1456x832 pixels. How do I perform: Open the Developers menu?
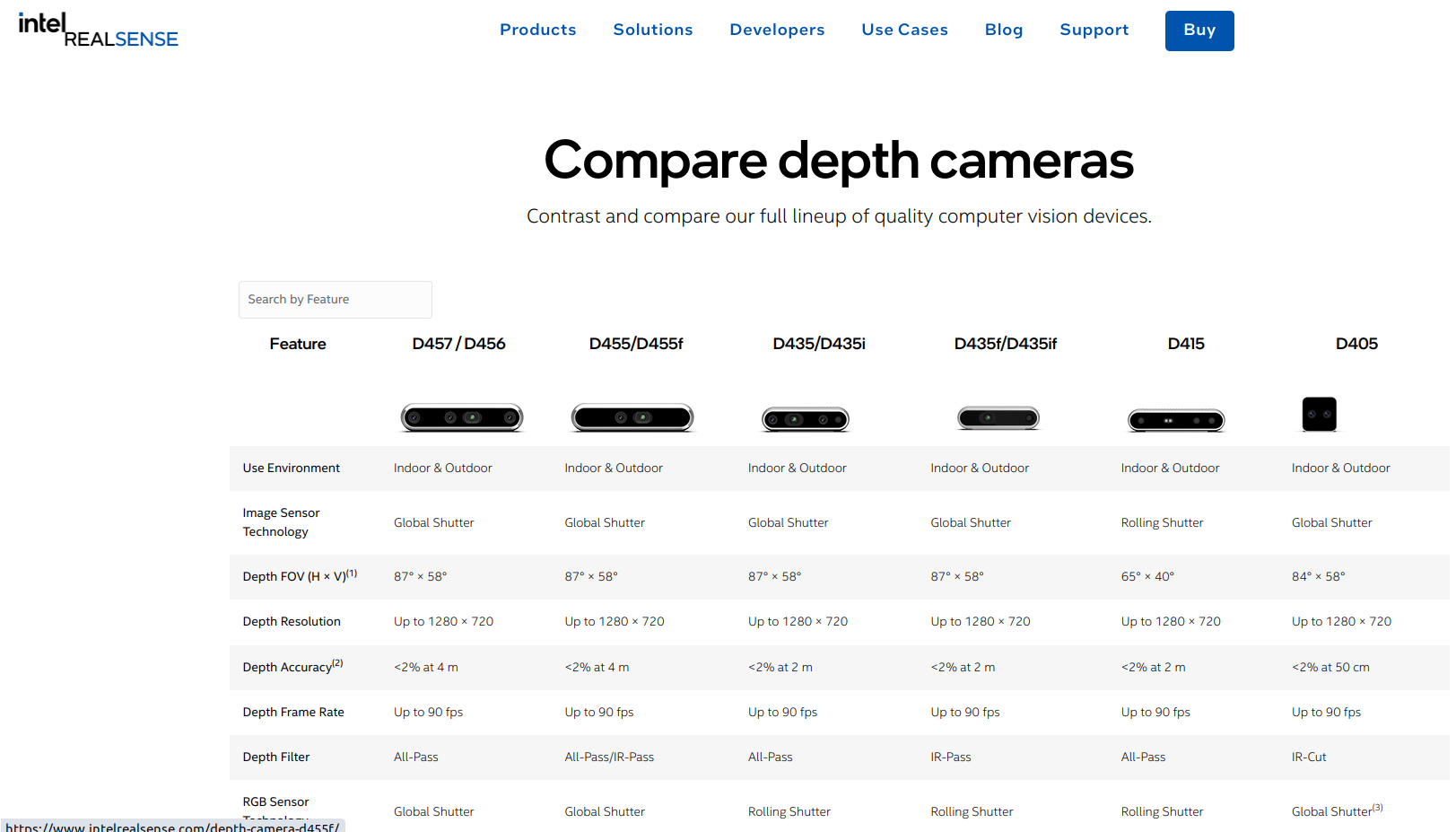777,30
